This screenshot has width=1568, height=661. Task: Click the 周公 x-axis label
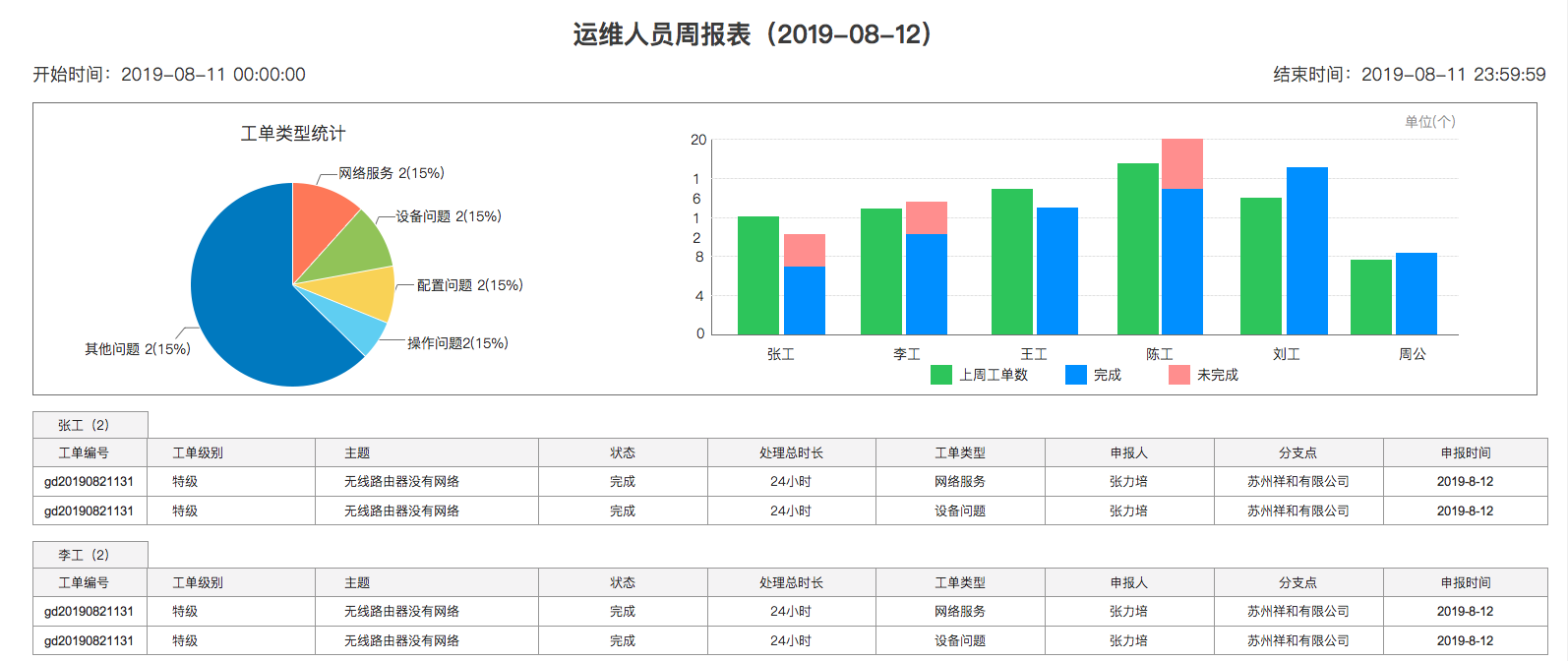tap(1413, 354)
